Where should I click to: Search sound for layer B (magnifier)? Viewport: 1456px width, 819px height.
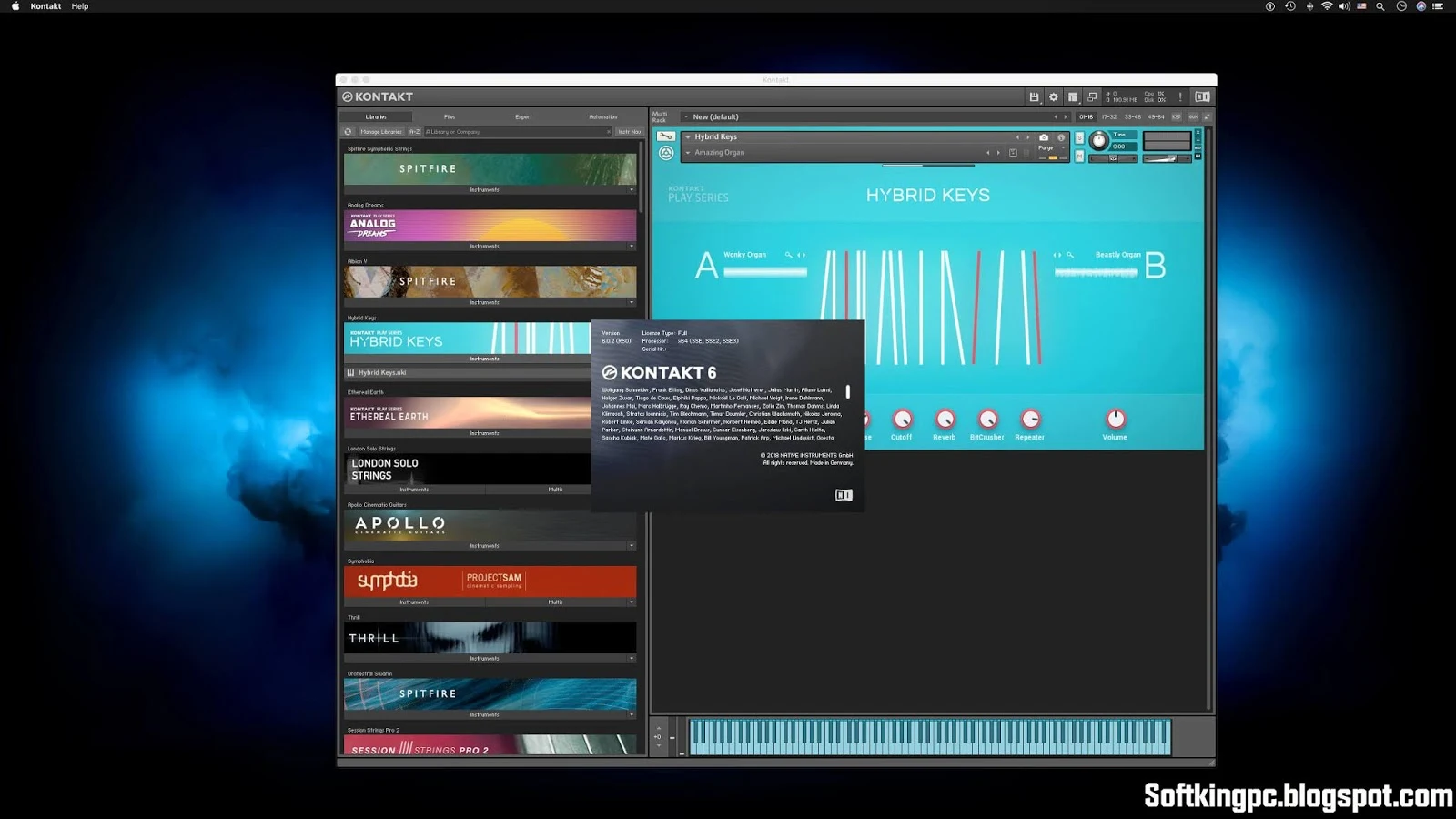[x=1070, y=255]
